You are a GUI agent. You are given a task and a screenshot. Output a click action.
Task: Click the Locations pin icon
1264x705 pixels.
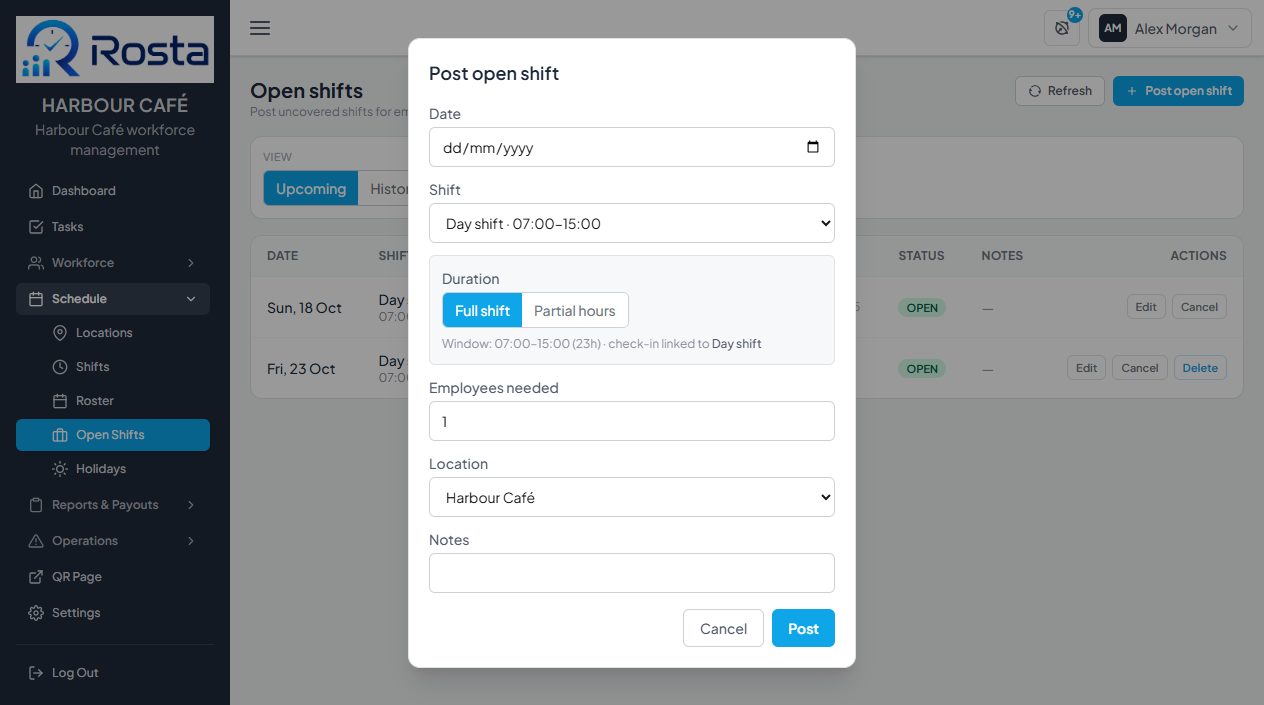60,333
